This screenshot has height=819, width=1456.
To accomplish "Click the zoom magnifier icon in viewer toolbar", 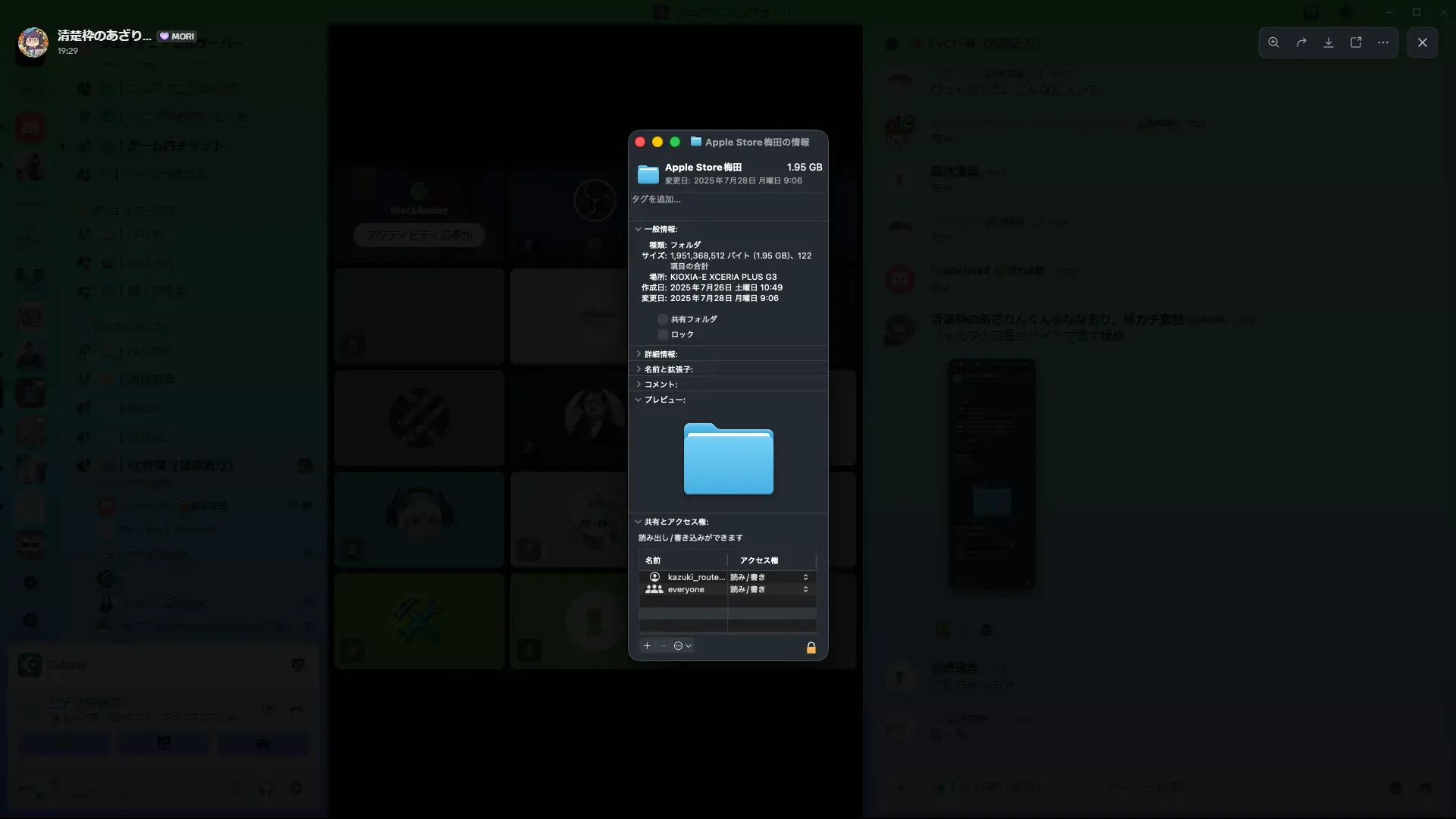I will coord(1274,42).
